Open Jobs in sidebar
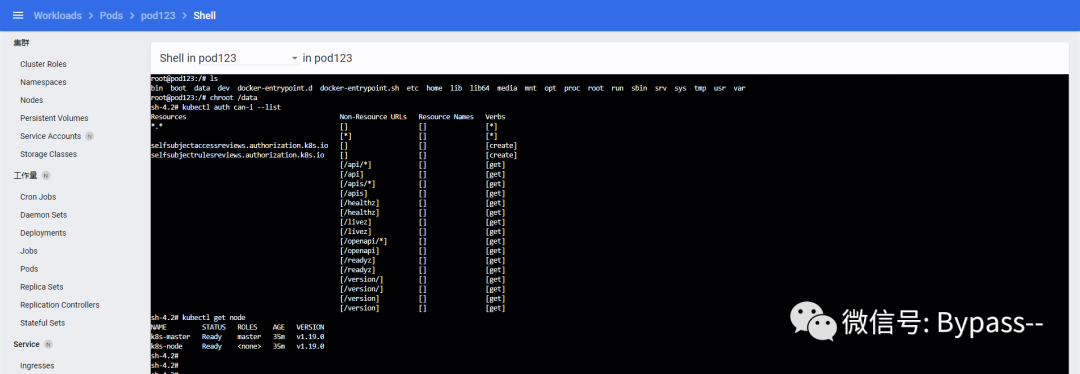Screen dimensions: 1080x374 pos(29,251)
